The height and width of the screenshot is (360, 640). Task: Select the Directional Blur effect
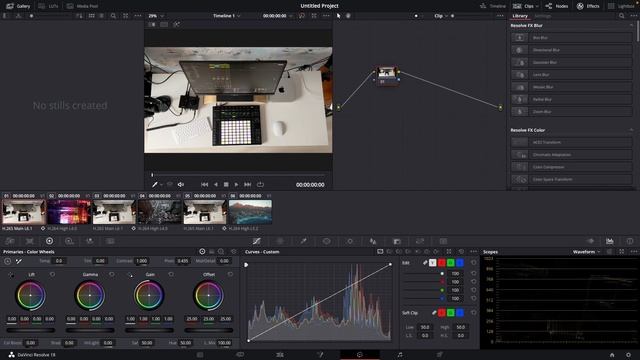click(571, 50)
